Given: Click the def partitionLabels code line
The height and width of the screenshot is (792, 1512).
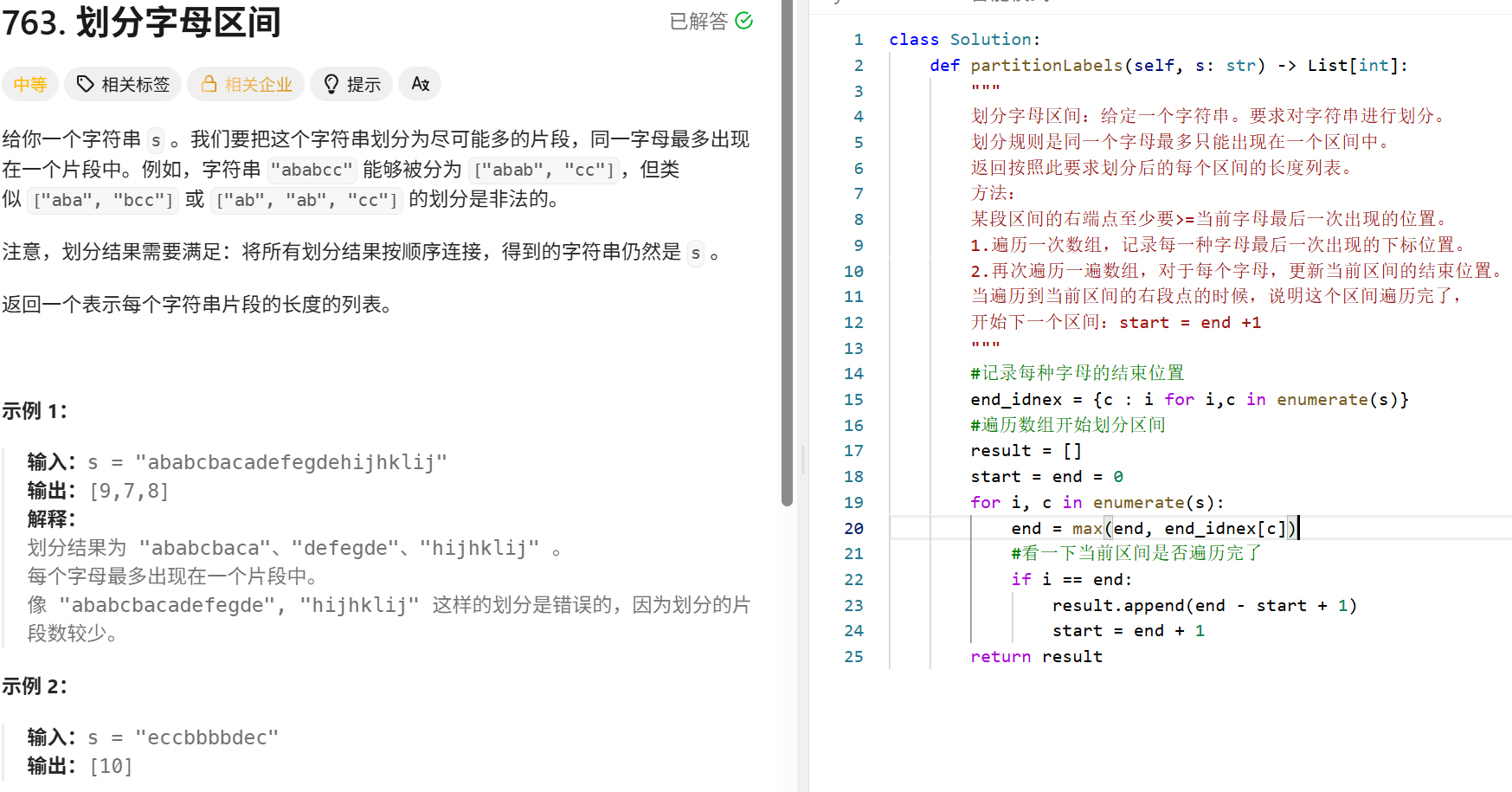Looking at the screenshot, I should [1169, 66].
